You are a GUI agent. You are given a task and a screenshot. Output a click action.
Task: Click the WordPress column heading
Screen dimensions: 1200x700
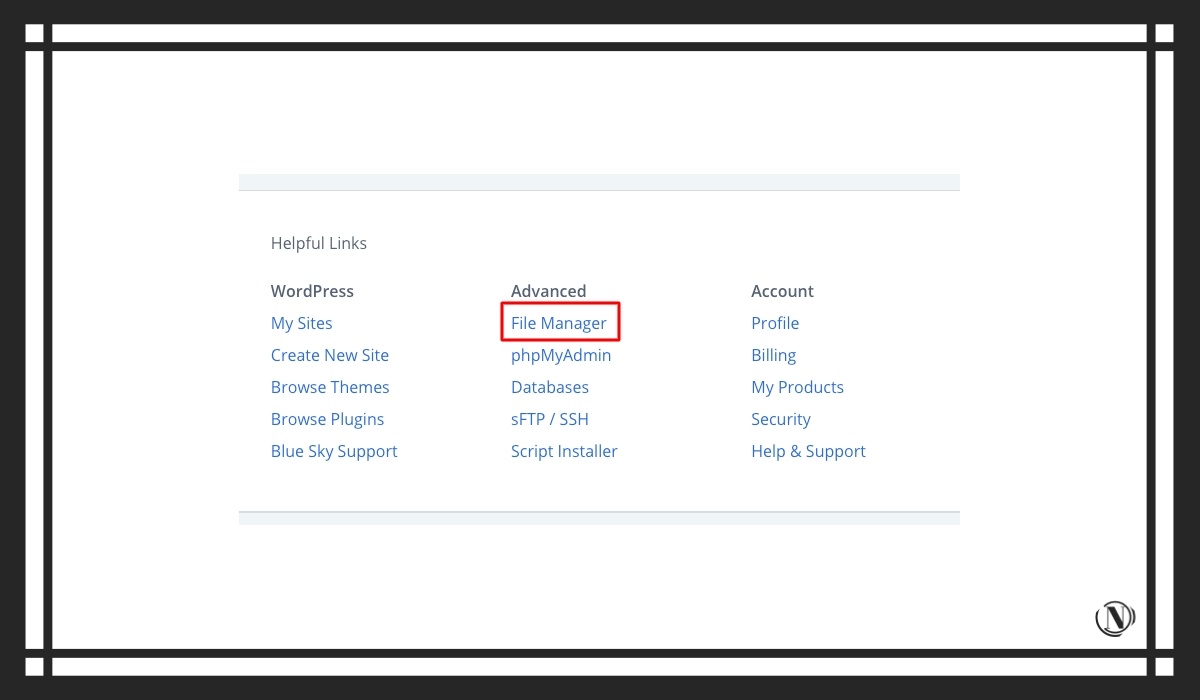click(x=312, y=291)
